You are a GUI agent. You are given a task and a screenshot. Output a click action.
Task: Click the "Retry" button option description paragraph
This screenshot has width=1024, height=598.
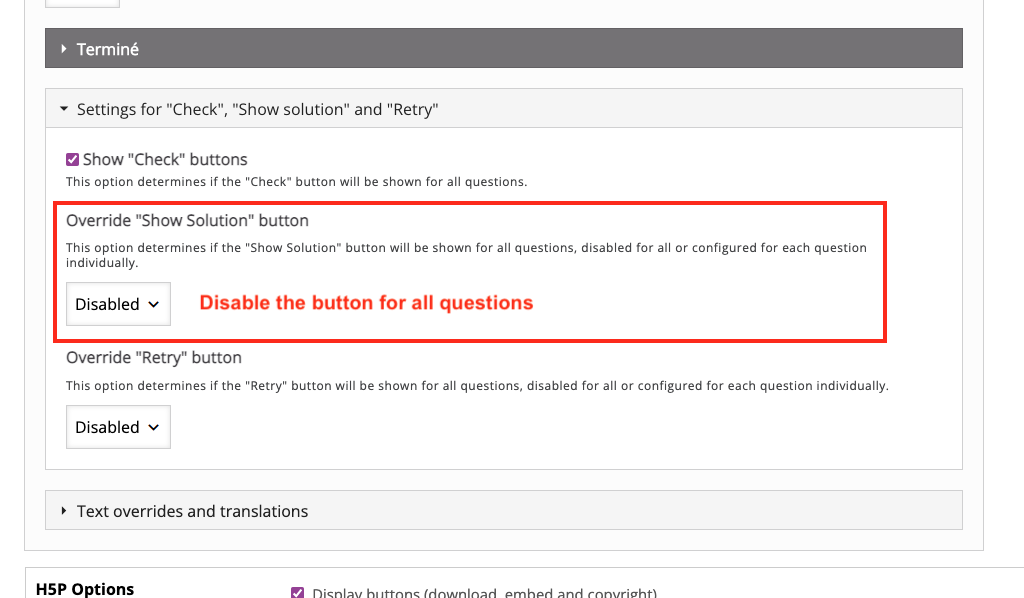point(477,386)
